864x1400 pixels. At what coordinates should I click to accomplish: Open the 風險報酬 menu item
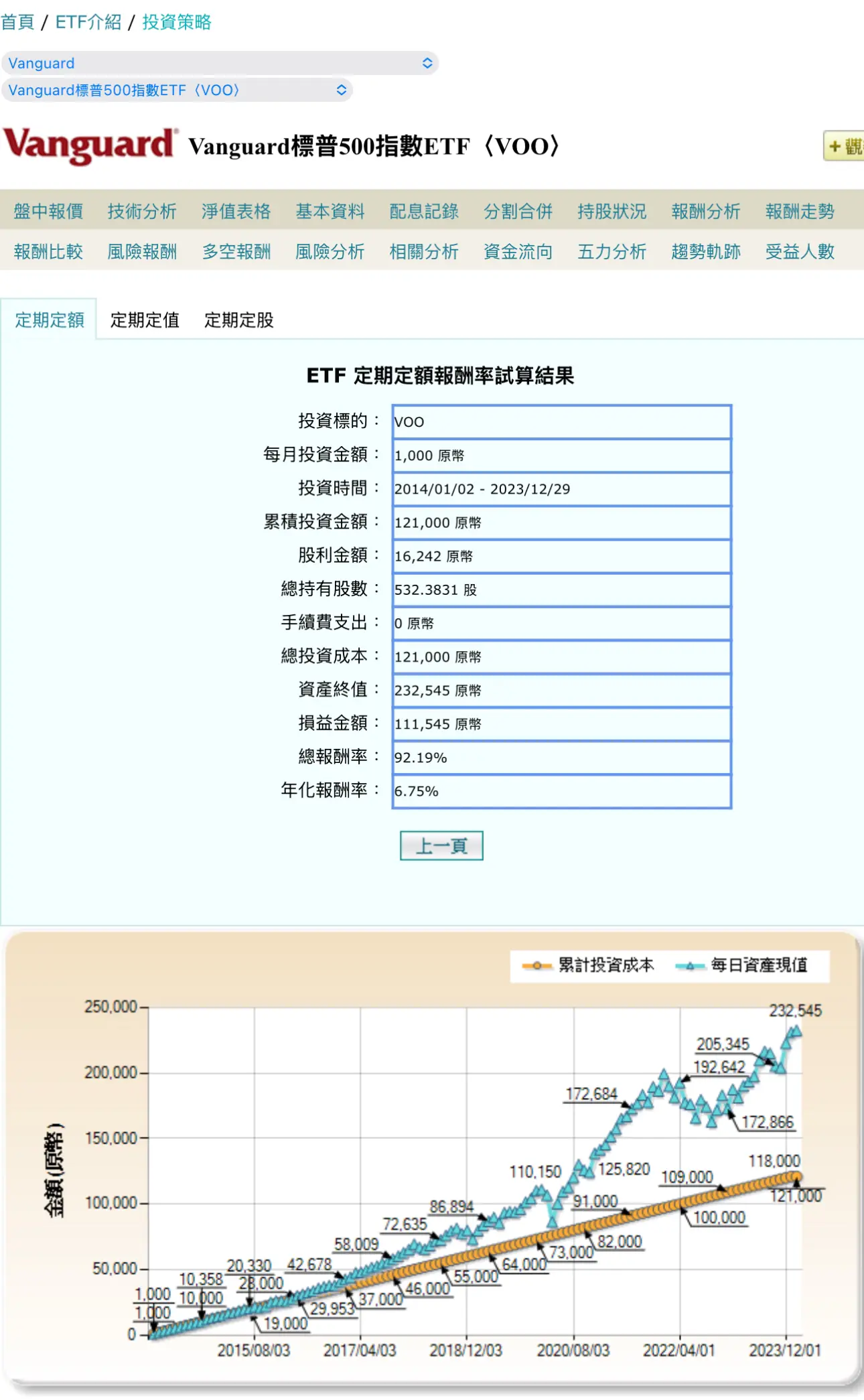click(142, 252)
